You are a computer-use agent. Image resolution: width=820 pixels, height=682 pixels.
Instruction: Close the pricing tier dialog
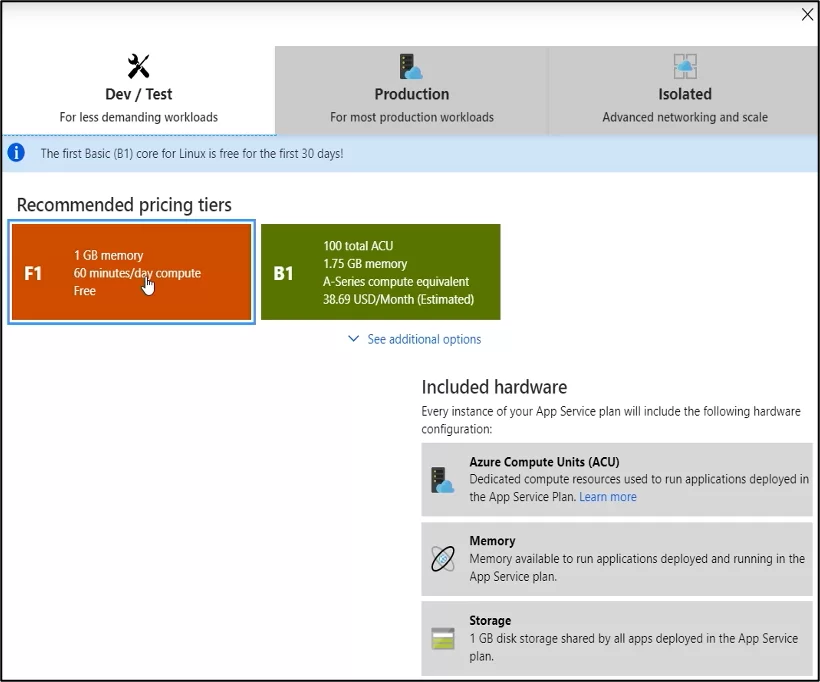pos(807,15)
